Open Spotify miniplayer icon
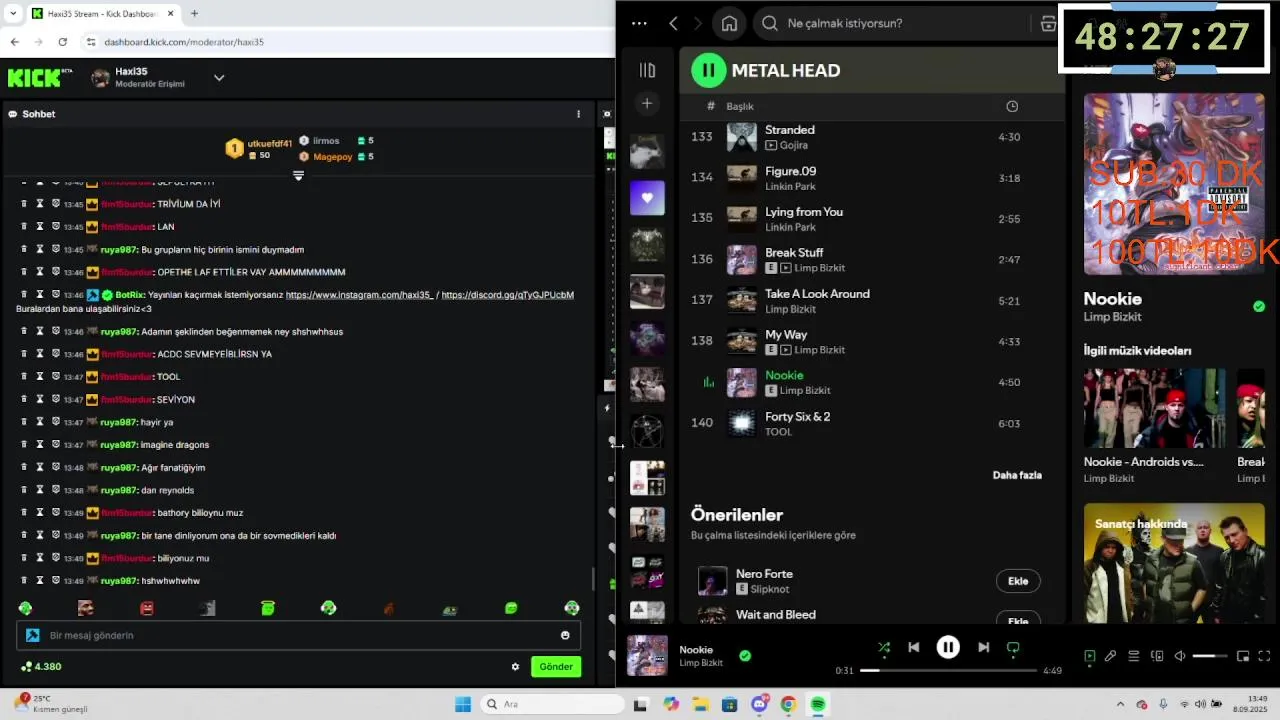Image resolution: width=1280 pixels, height=720 pixels. [x=1243, y=656]
